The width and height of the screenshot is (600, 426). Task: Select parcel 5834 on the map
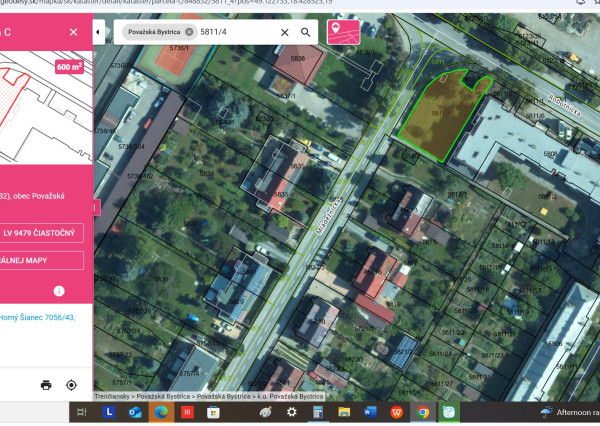[207, 174]
